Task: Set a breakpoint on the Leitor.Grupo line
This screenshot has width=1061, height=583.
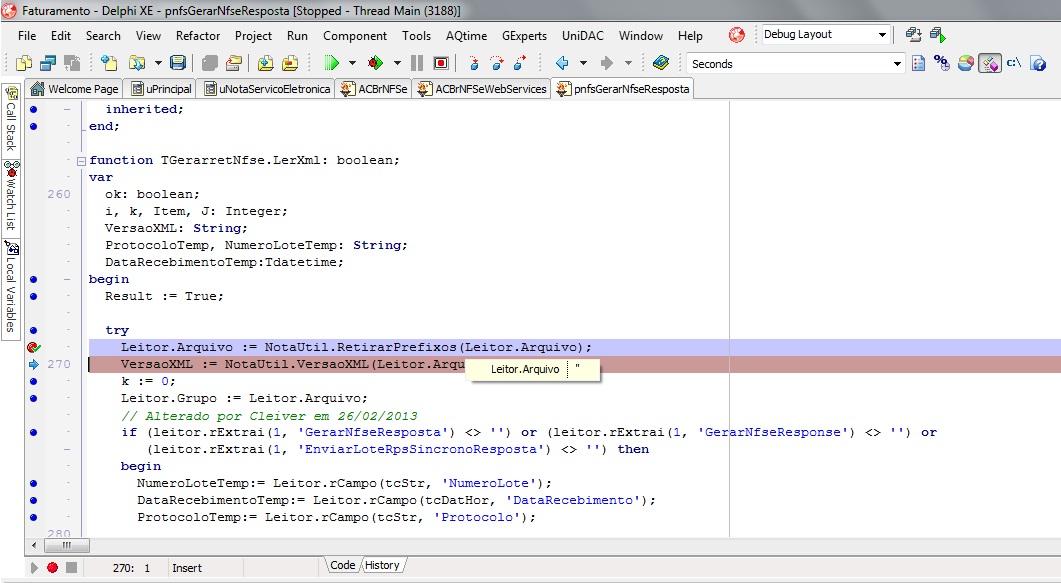Action: tap(33, 398)
